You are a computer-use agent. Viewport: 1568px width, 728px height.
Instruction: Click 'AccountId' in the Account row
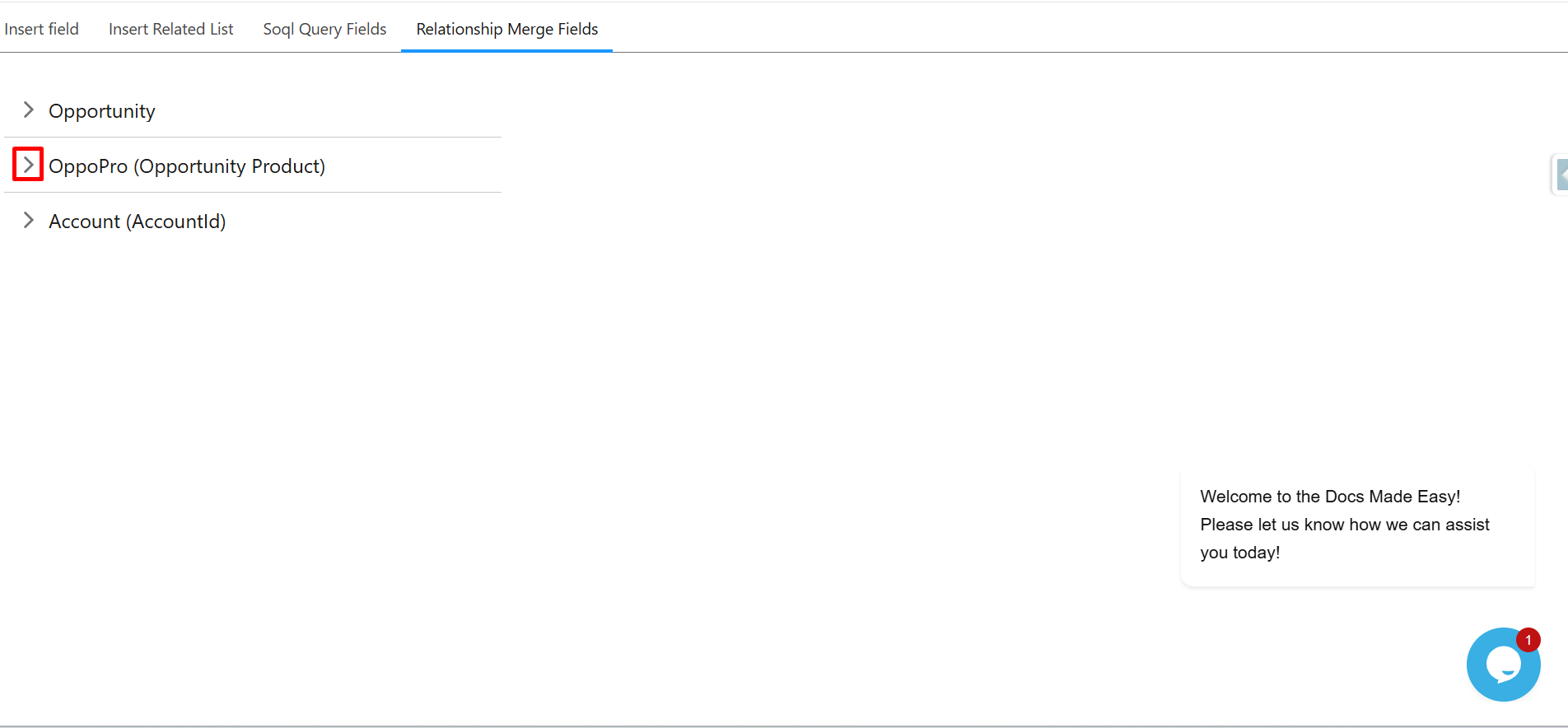click(175, 222)
